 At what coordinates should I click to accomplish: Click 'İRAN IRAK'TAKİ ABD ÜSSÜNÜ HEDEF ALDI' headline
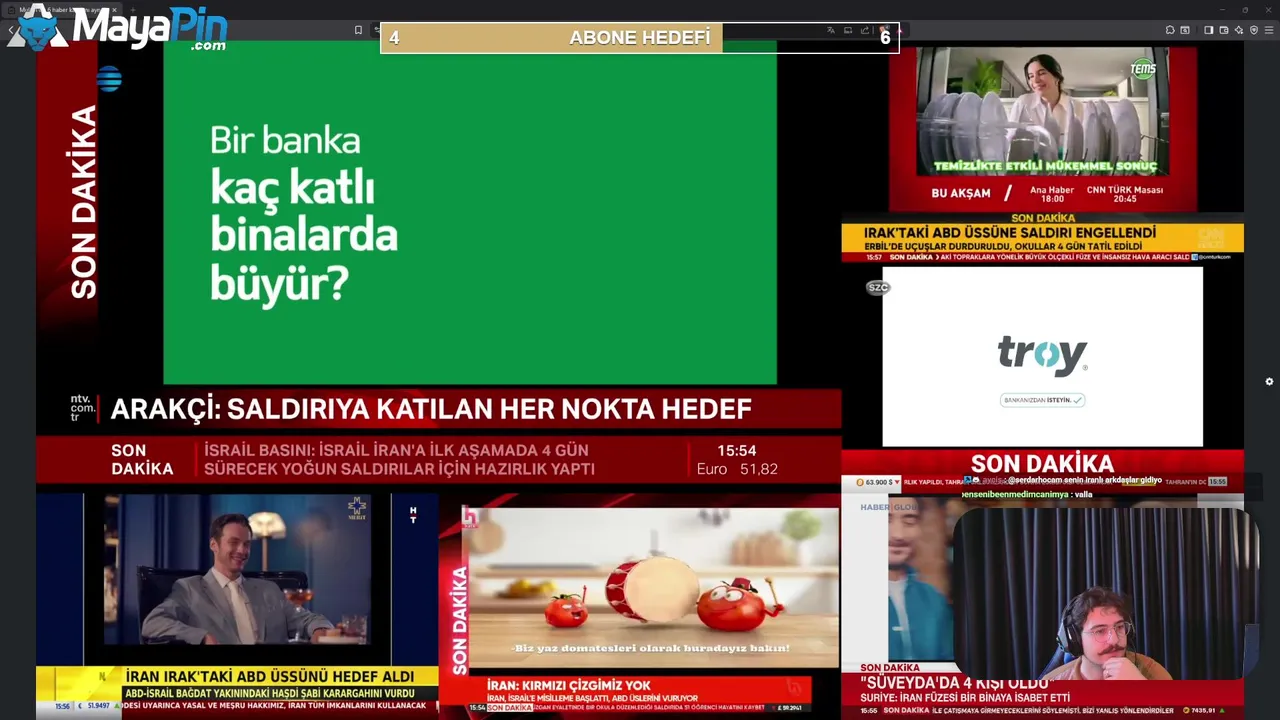coord(269,677)
